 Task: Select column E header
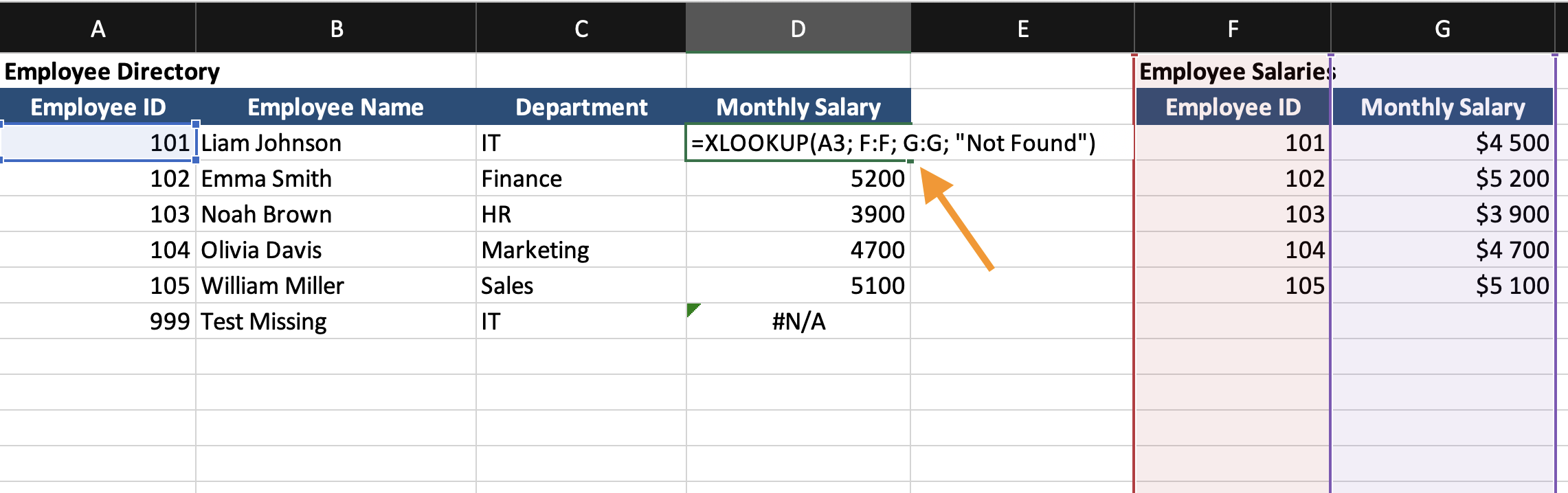[x=1022, y=29]
